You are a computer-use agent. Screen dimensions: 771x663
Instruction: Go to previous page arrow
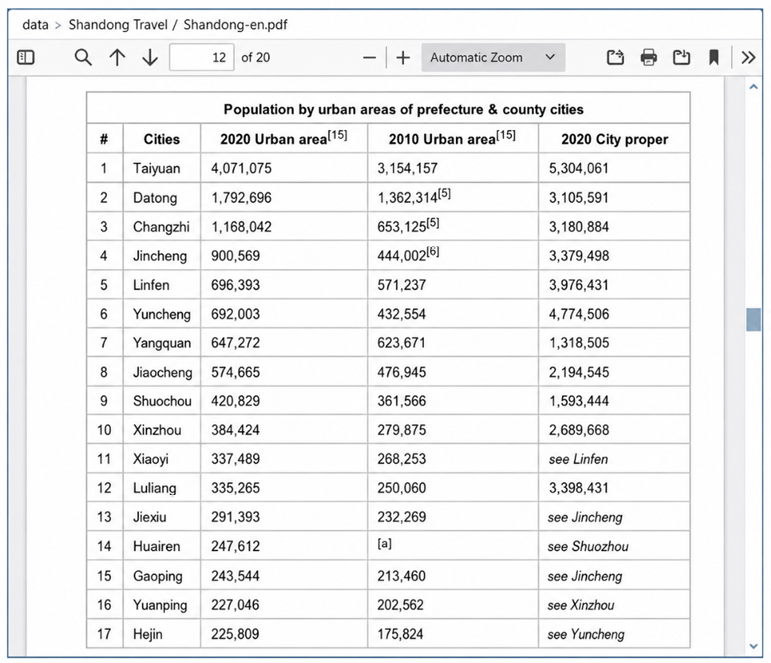(x=117, y=58)
